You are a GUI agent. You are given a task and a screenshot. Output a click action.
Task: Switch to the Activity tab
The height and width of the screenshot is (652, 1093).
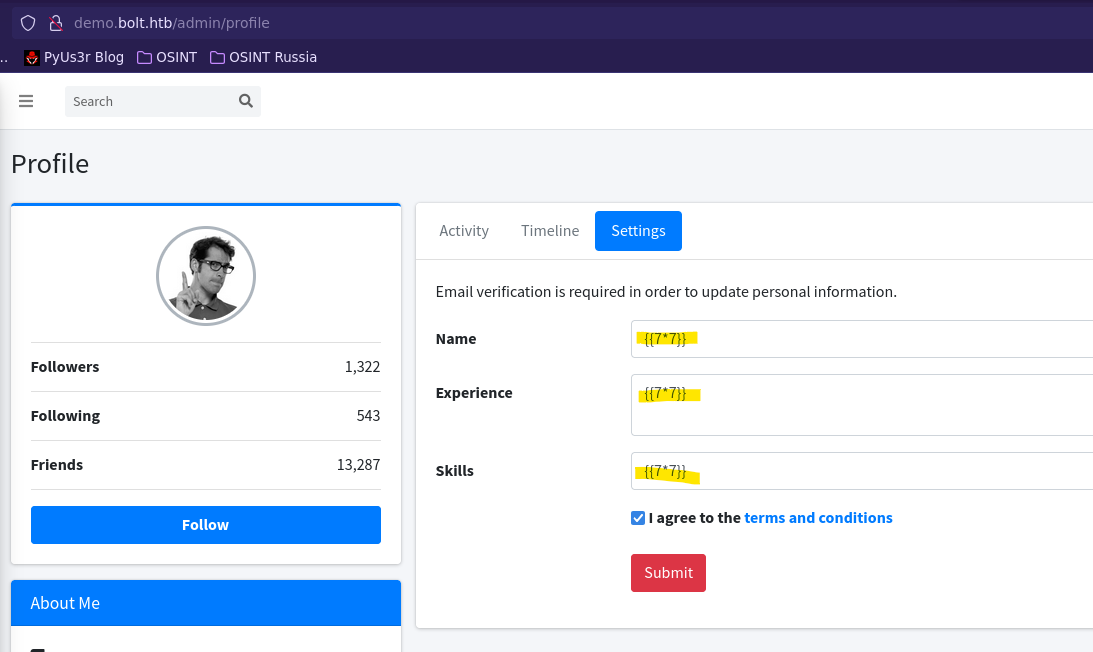(464, 231)
